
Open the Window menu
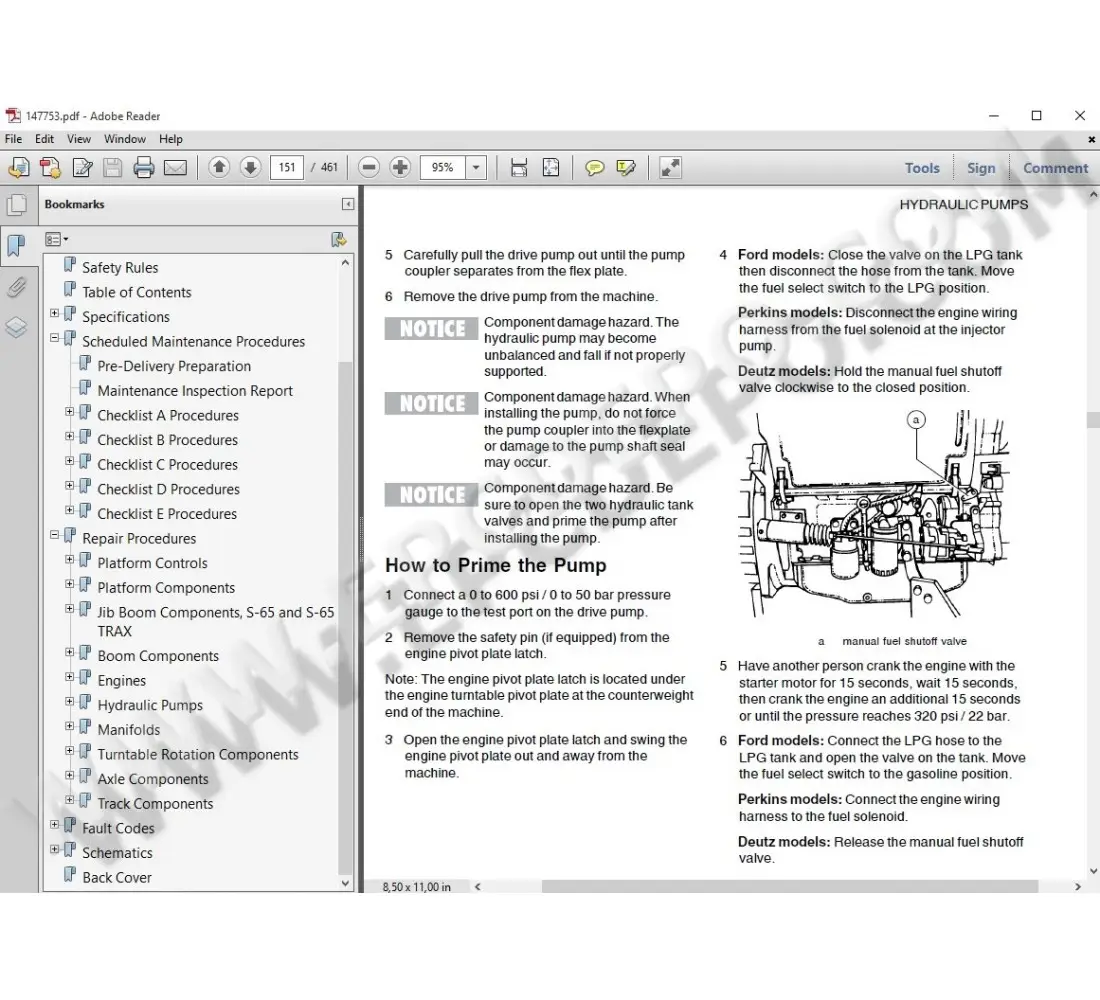125,139
